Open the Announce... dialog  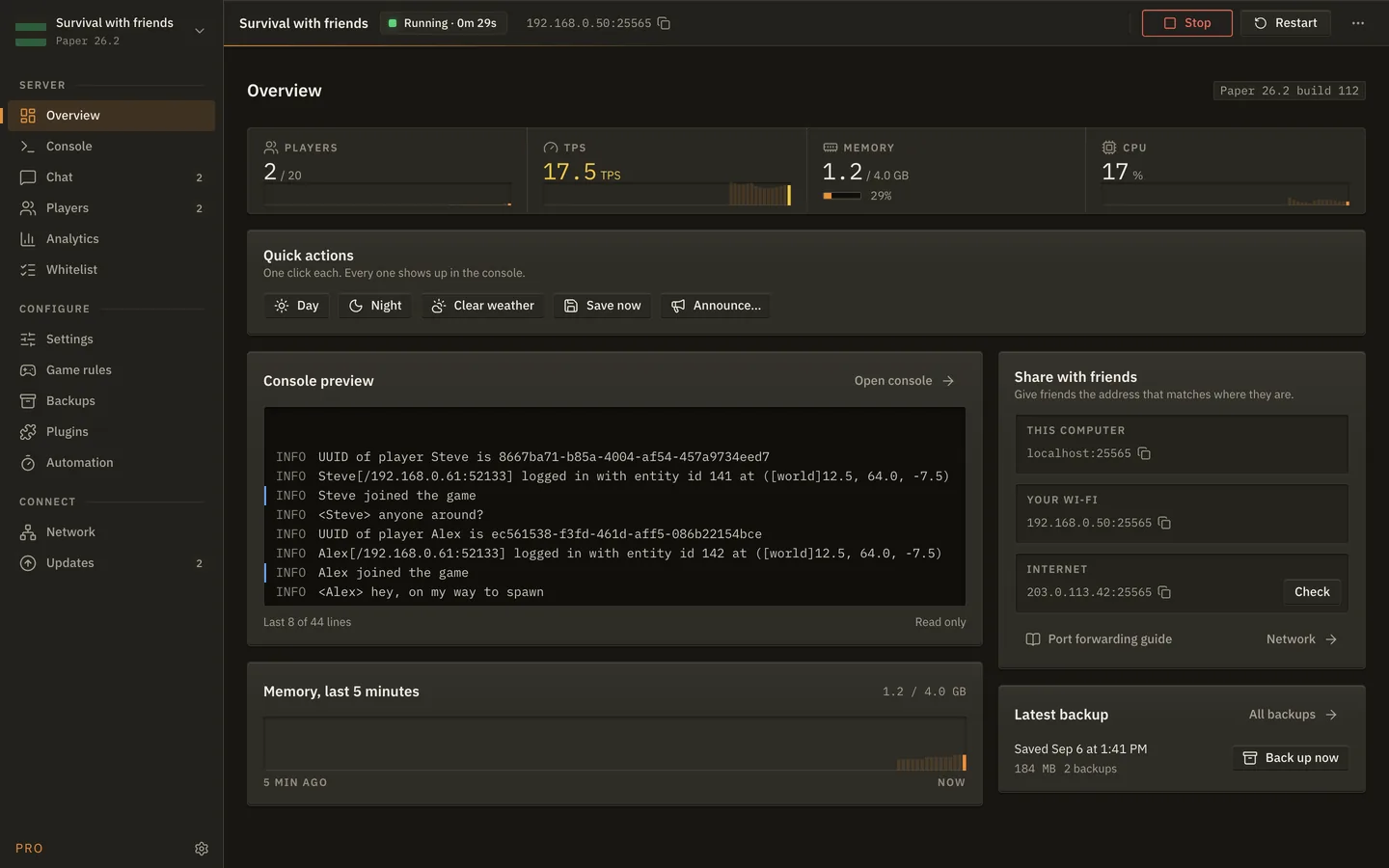coord(716,306)
